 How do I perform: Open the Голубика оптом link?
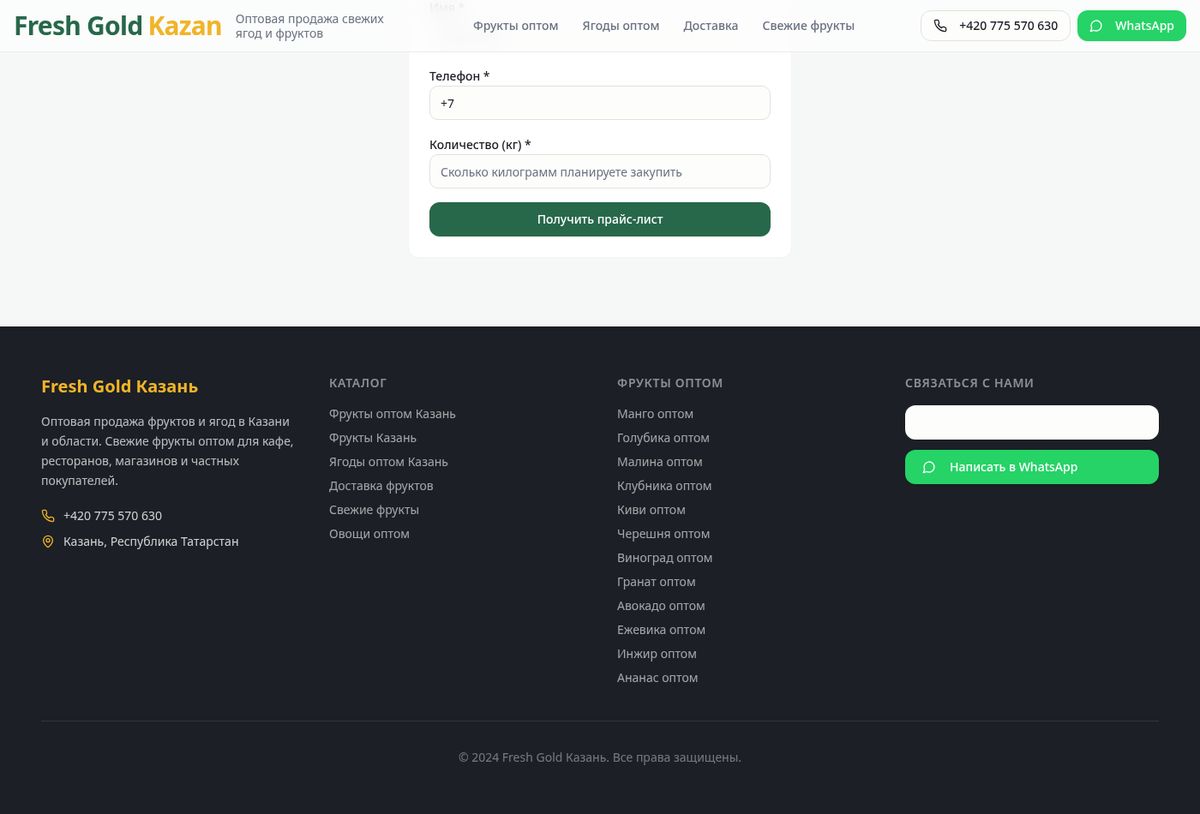coord(663,438)
